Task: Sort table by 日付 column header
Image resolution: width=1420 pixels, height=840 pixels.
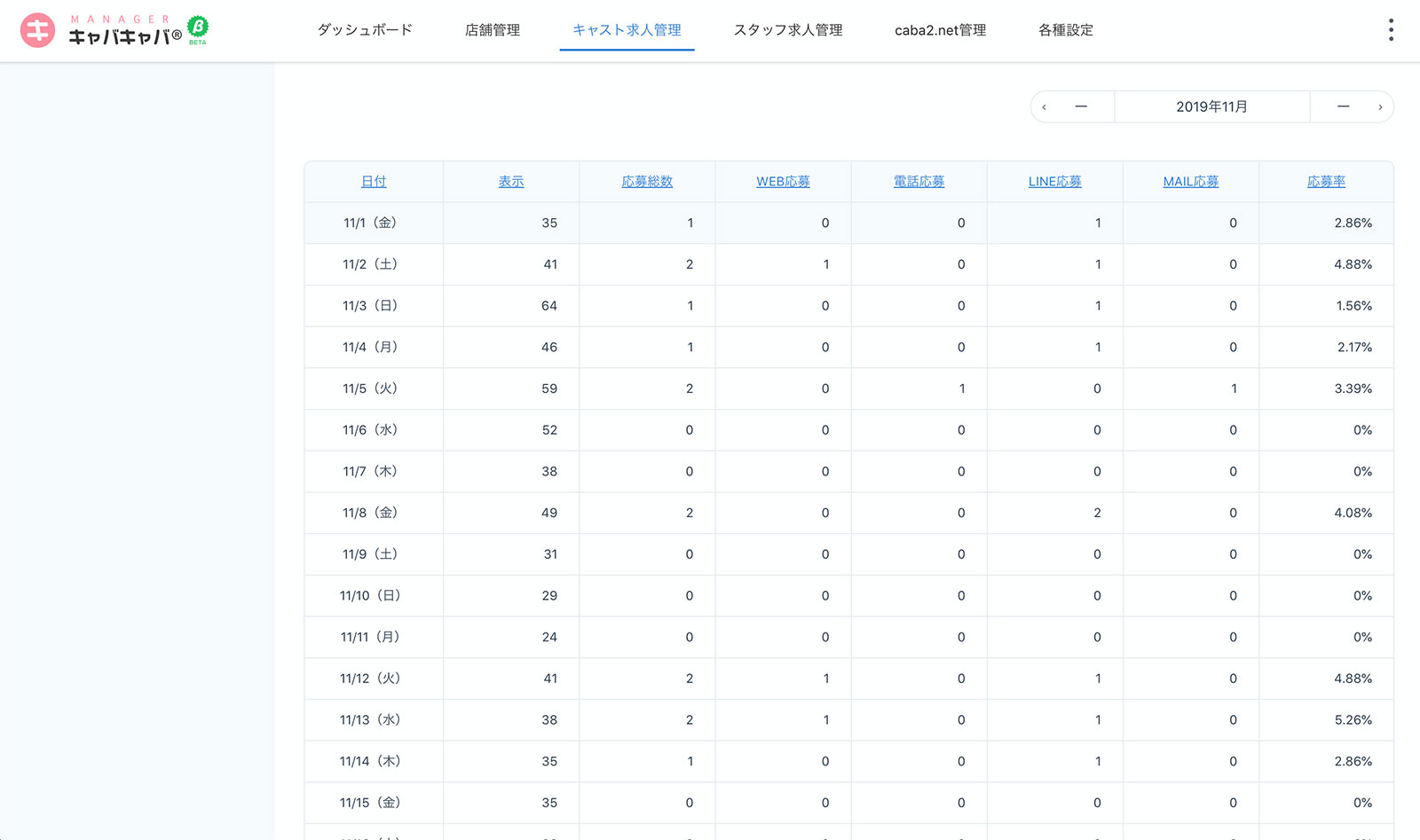Action: (374, 182)
